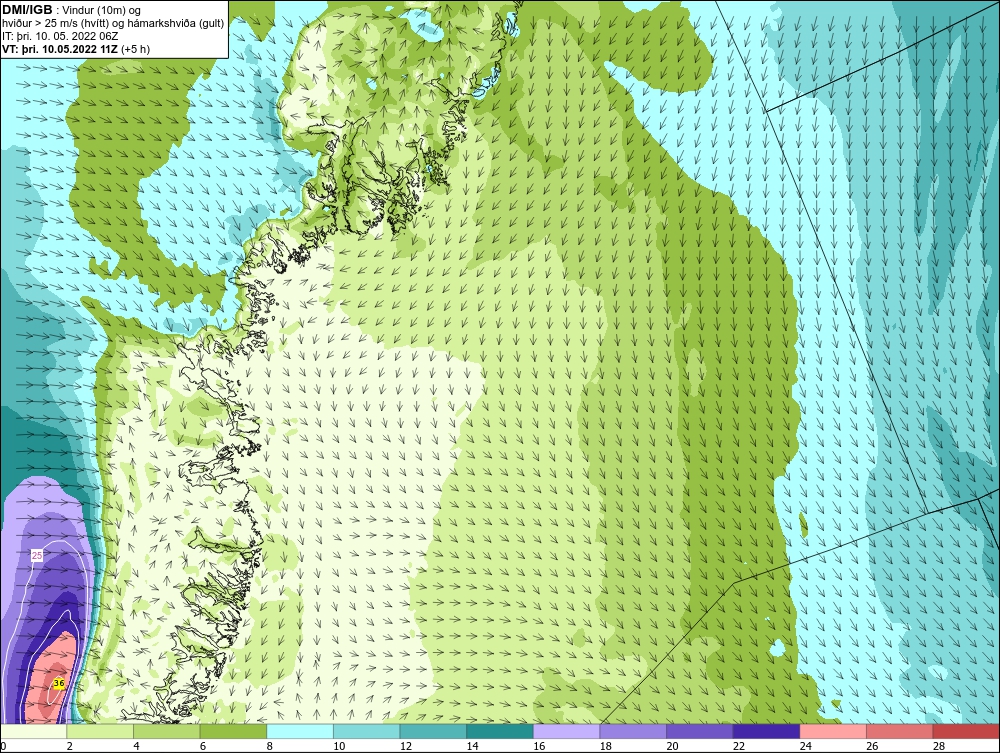
Task: Click the legend scale number 10
Action: [339, 746]
